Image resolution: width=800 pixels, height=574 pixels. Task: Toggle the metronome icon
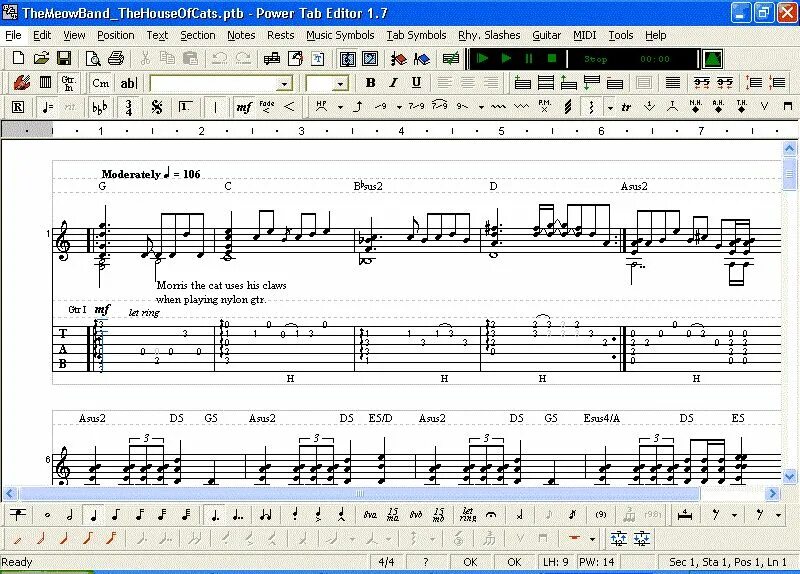tap(712, 59)
